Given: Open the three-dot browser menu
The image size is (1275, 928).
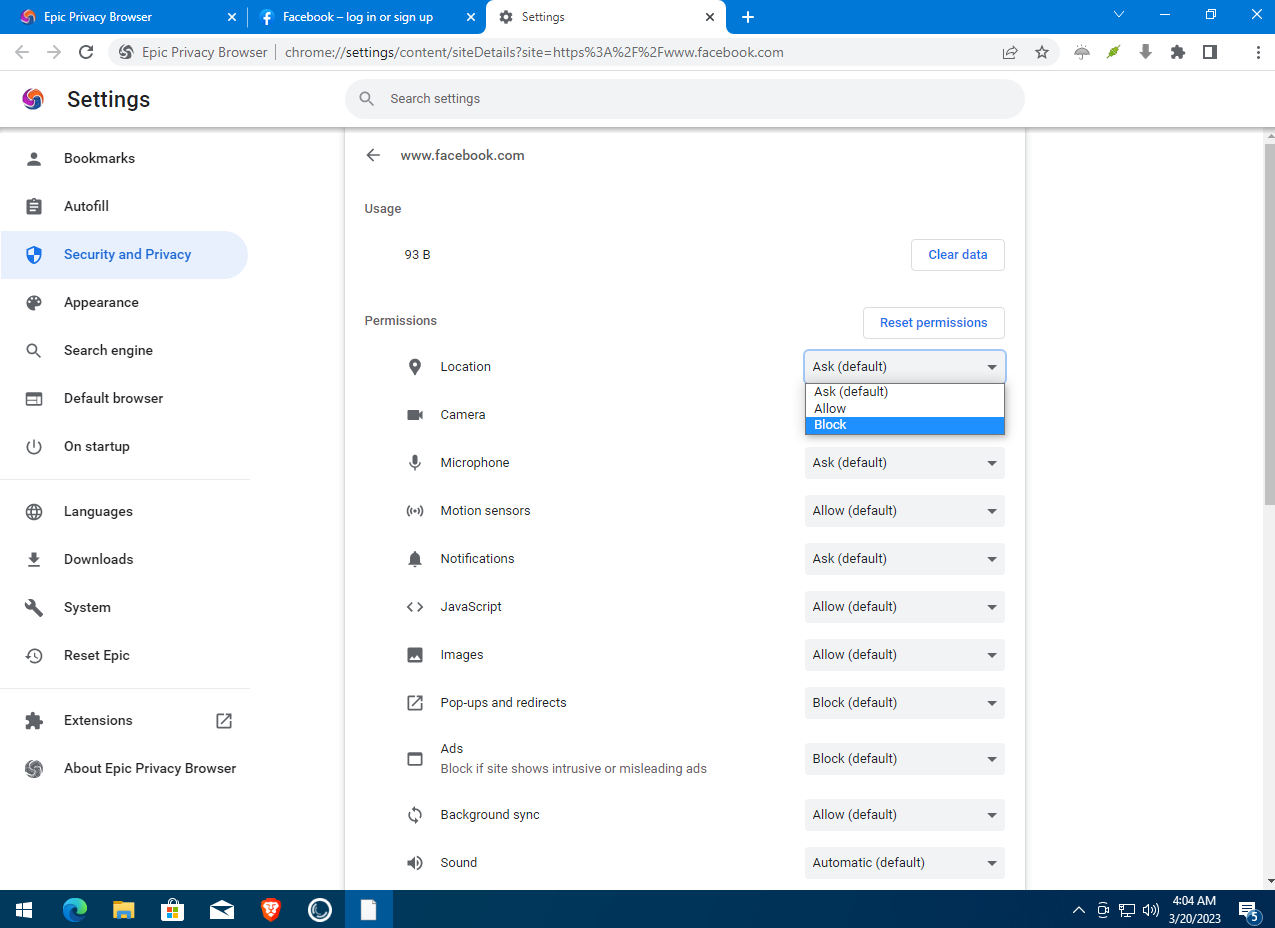Looking at the screenshot, I should [1258, 52].
